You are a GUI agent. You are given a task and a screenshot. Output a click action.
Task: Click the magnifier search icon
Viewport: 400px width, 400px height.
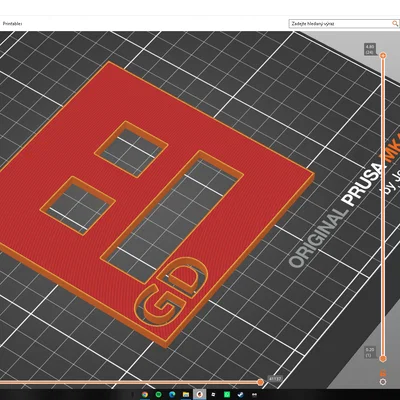(x=395, y=23)
